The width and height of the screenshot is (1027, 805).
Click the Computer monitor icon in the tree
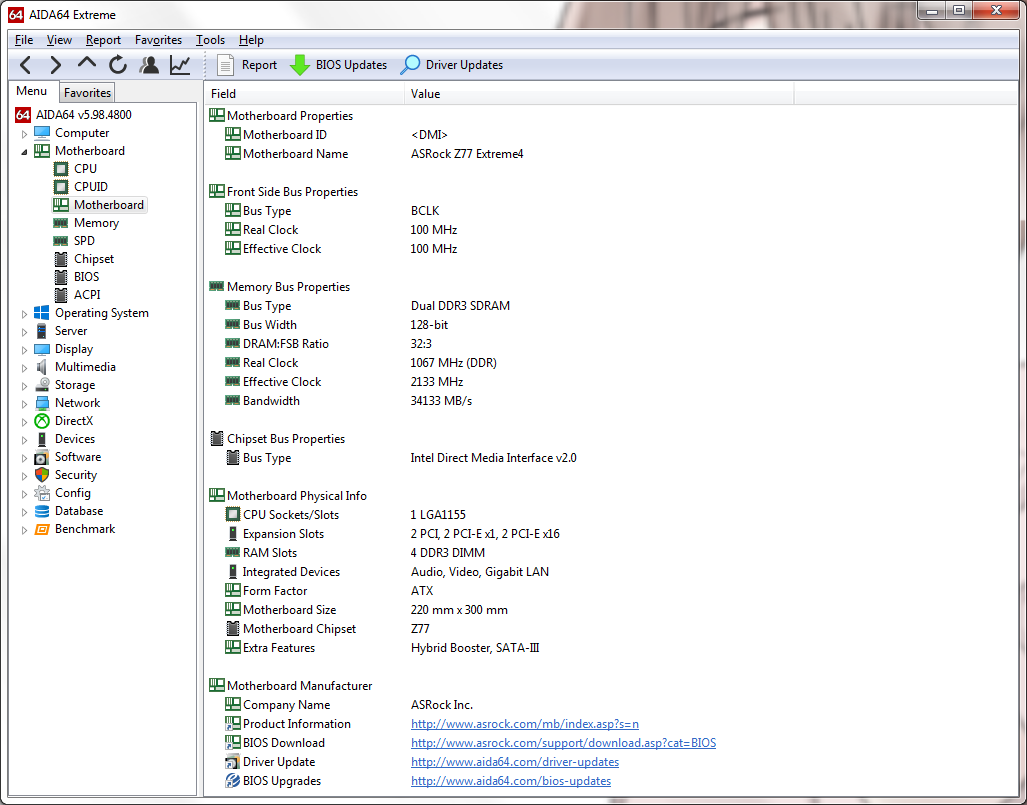tap(42, 133)
